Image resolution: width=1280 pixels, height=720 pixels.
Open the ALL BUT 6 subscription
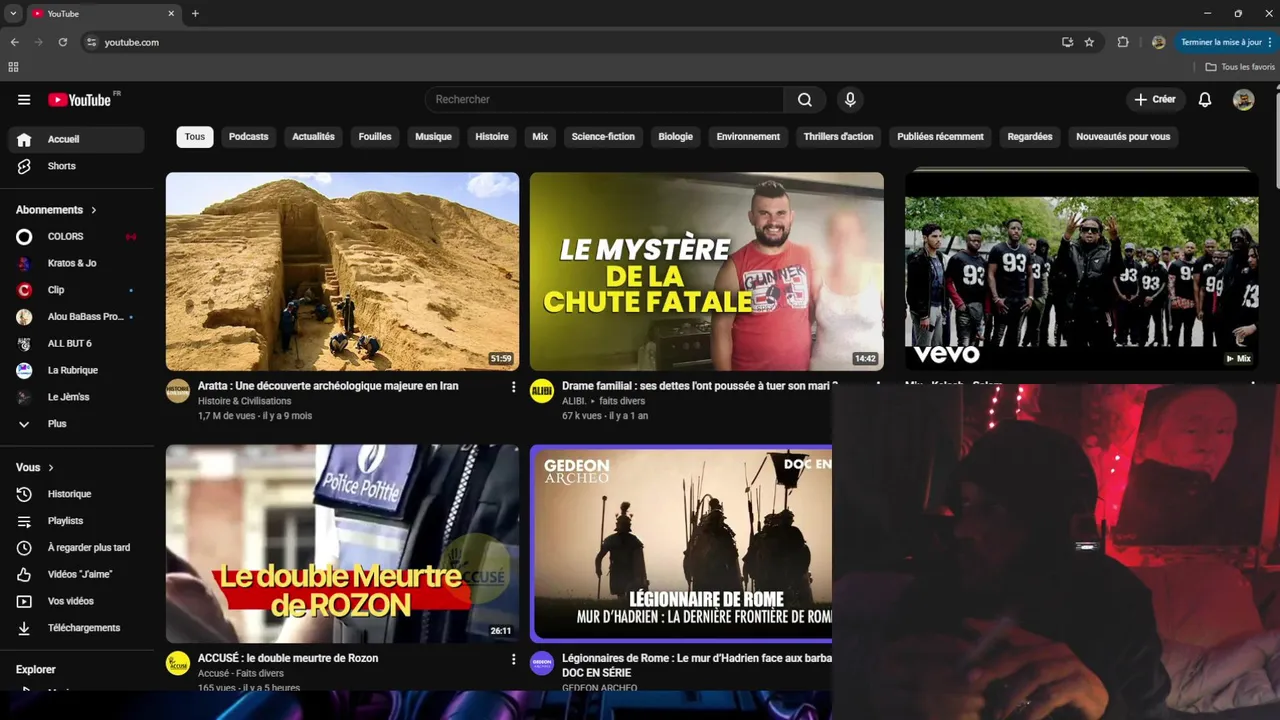[x=76, y=343]
